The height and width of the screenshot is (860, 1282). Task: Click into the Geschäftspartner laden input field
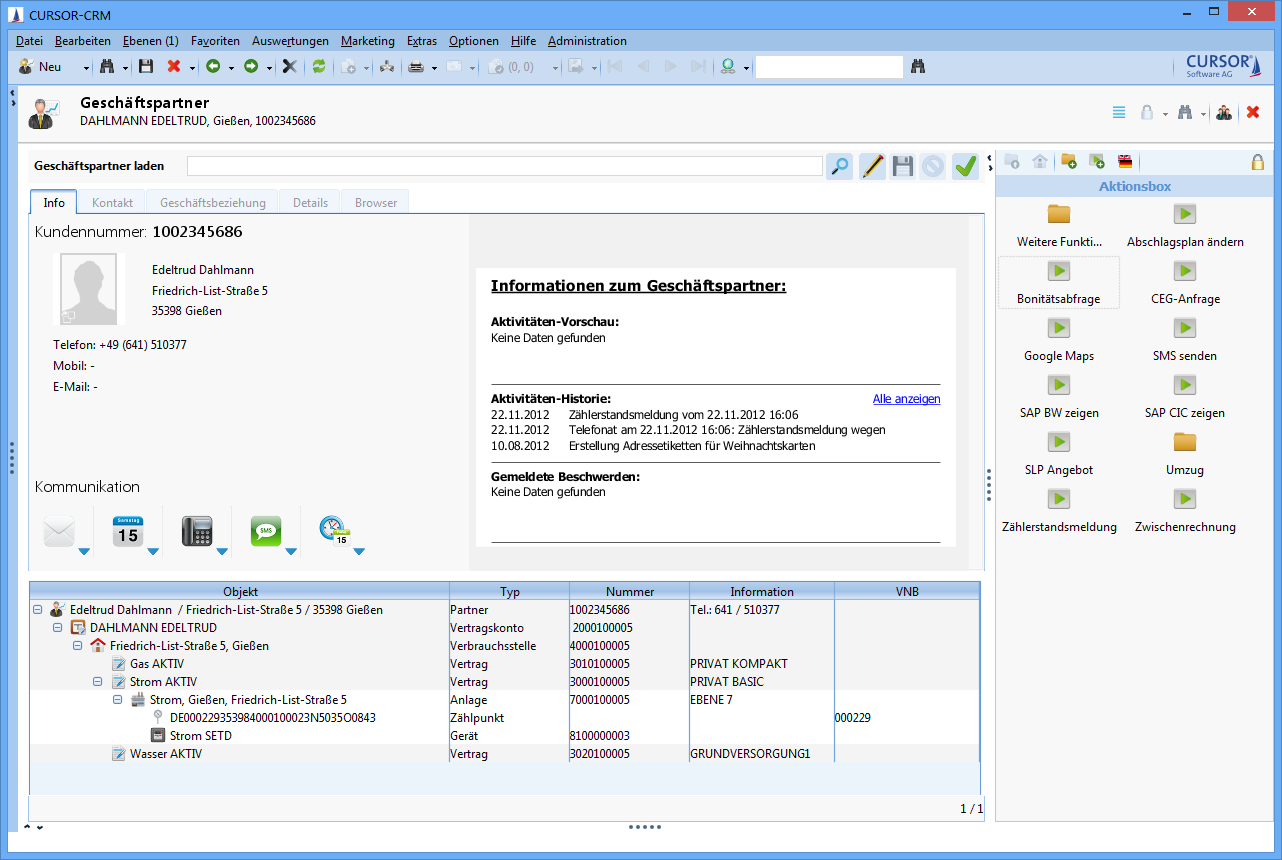(504, 166)
